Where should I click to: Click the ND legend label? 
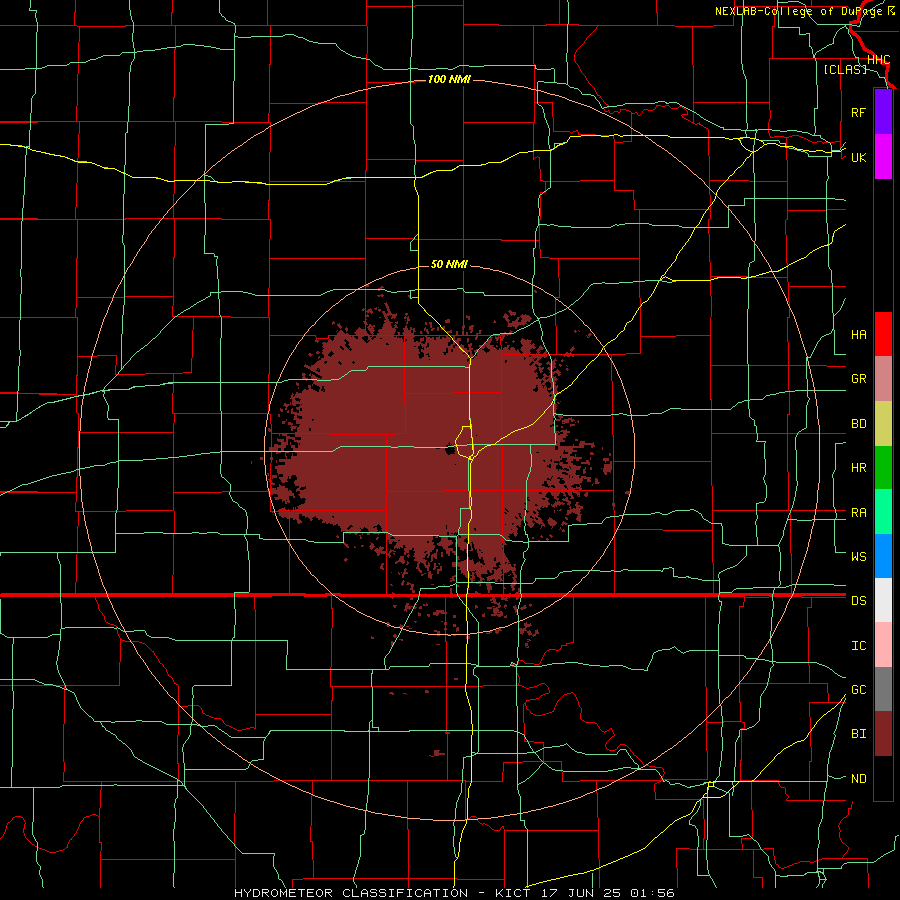pyautogui.click(x=858, y=778)
